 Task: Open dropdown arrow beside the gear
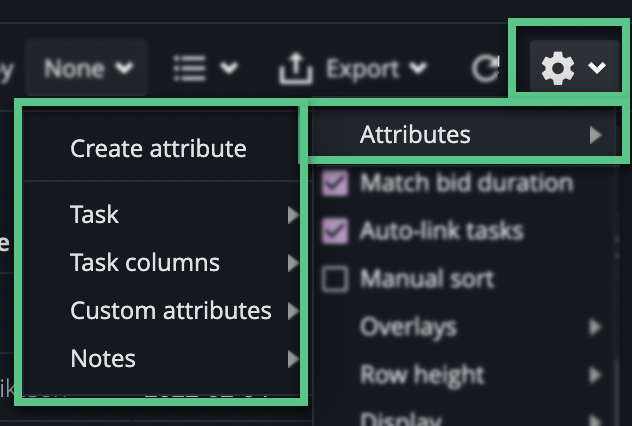coord(597,68)
